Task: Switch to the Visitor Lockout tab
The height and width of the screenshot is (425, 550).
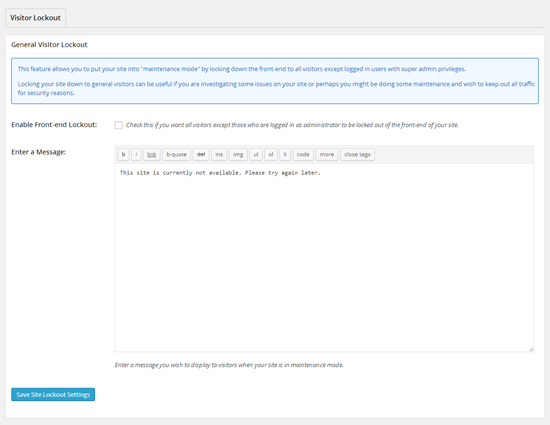Action: click(35, 18)
